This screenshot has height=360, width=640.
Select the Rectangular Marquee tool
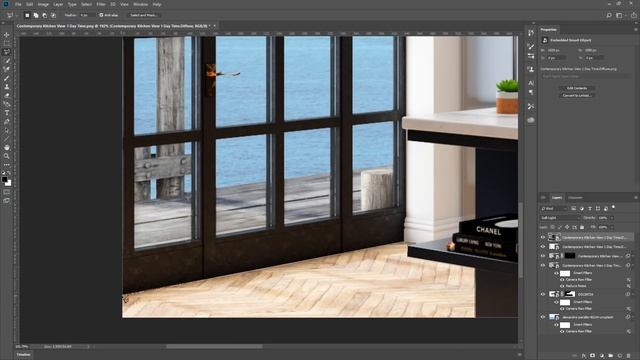pos(7,44)
